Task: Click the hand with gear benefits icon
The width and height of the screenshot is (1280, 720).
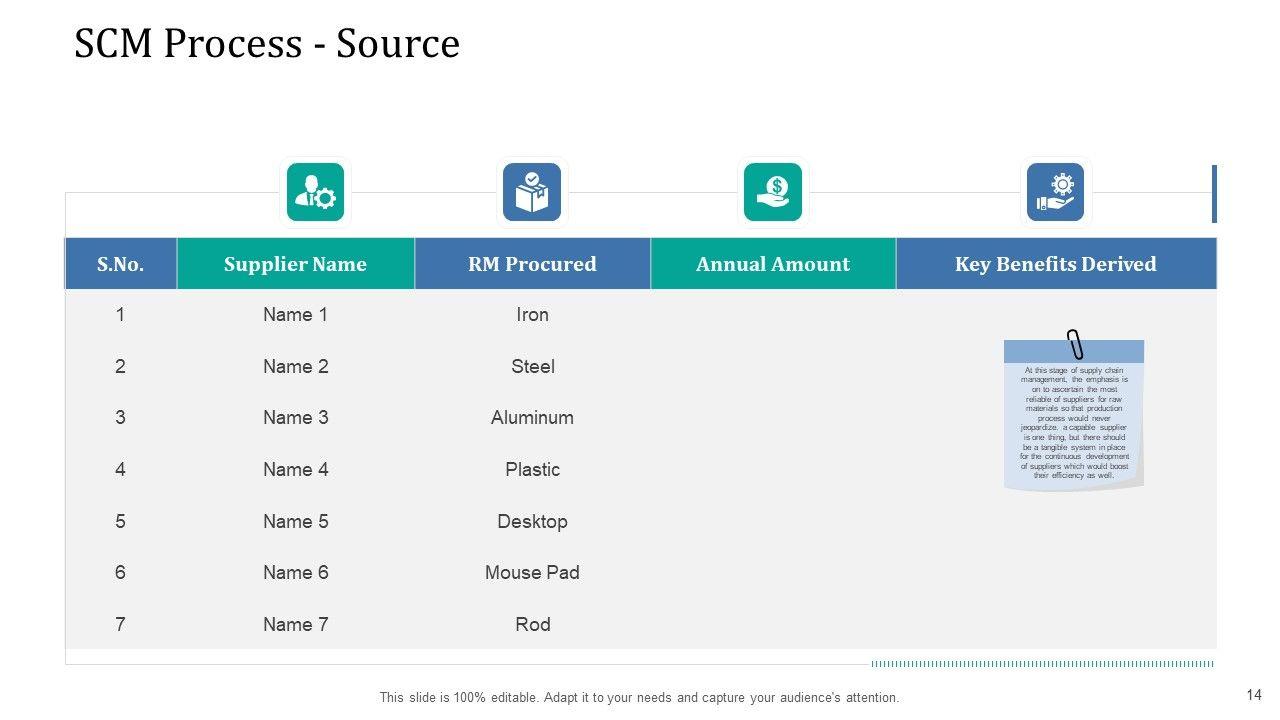Action: click(x=1055, y=192)
